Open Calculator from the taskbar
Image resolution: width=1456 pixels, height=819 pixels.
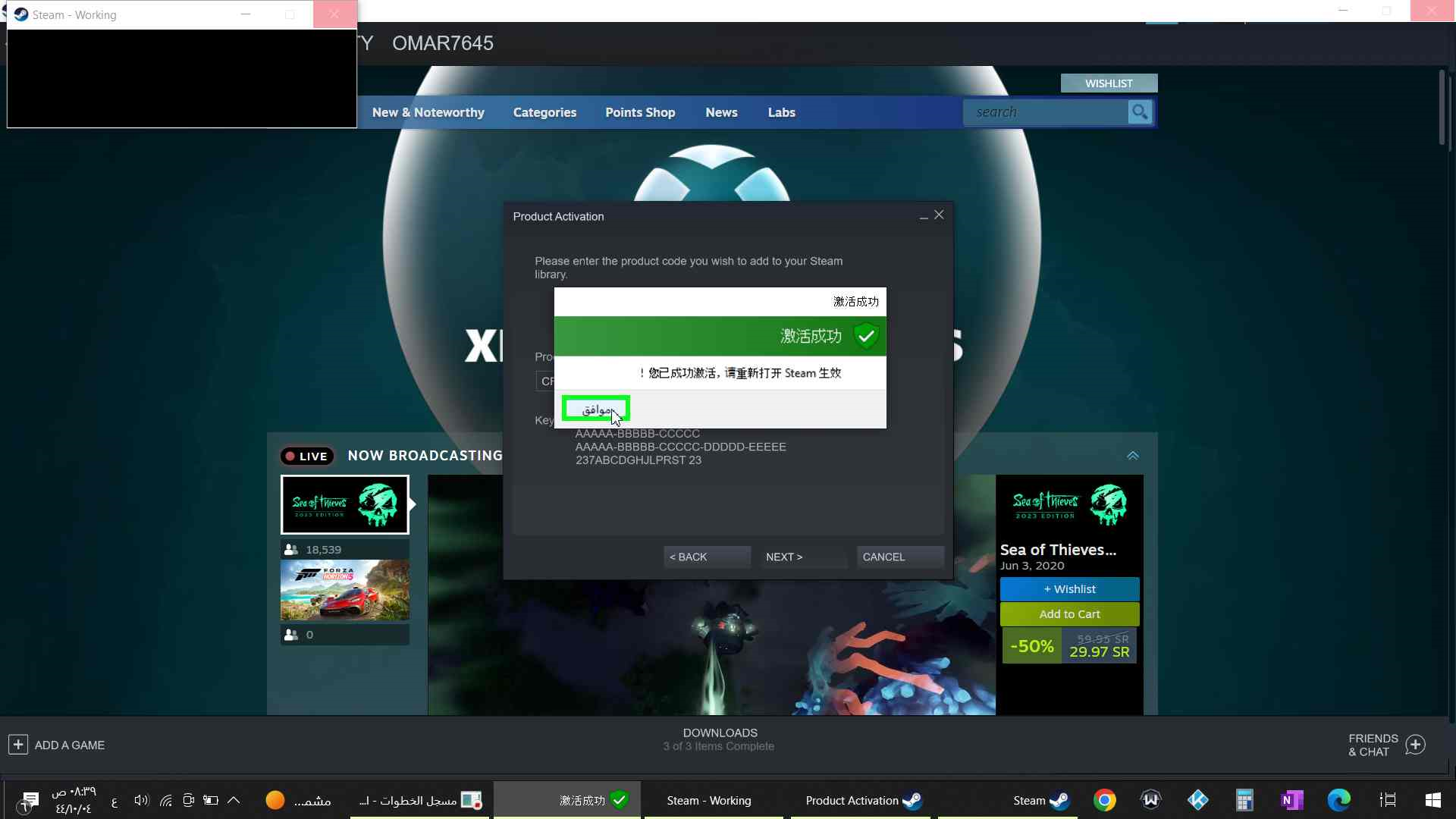[x=1244, y=800]
